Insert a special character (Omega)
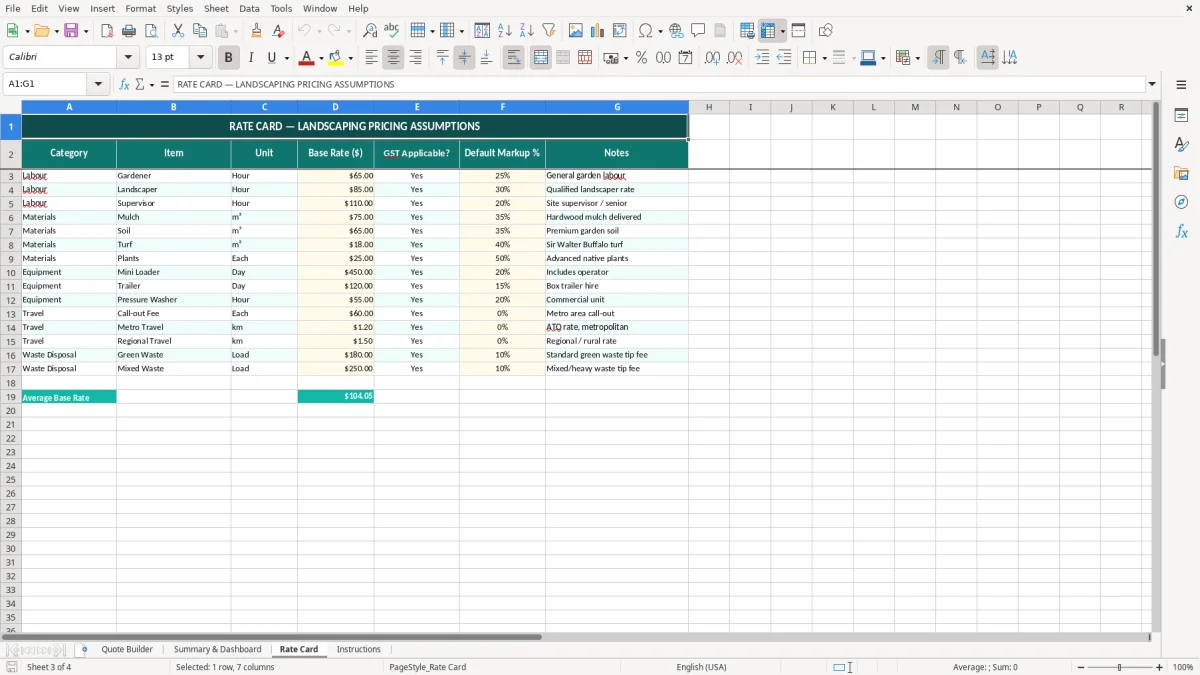 (645, 31)
